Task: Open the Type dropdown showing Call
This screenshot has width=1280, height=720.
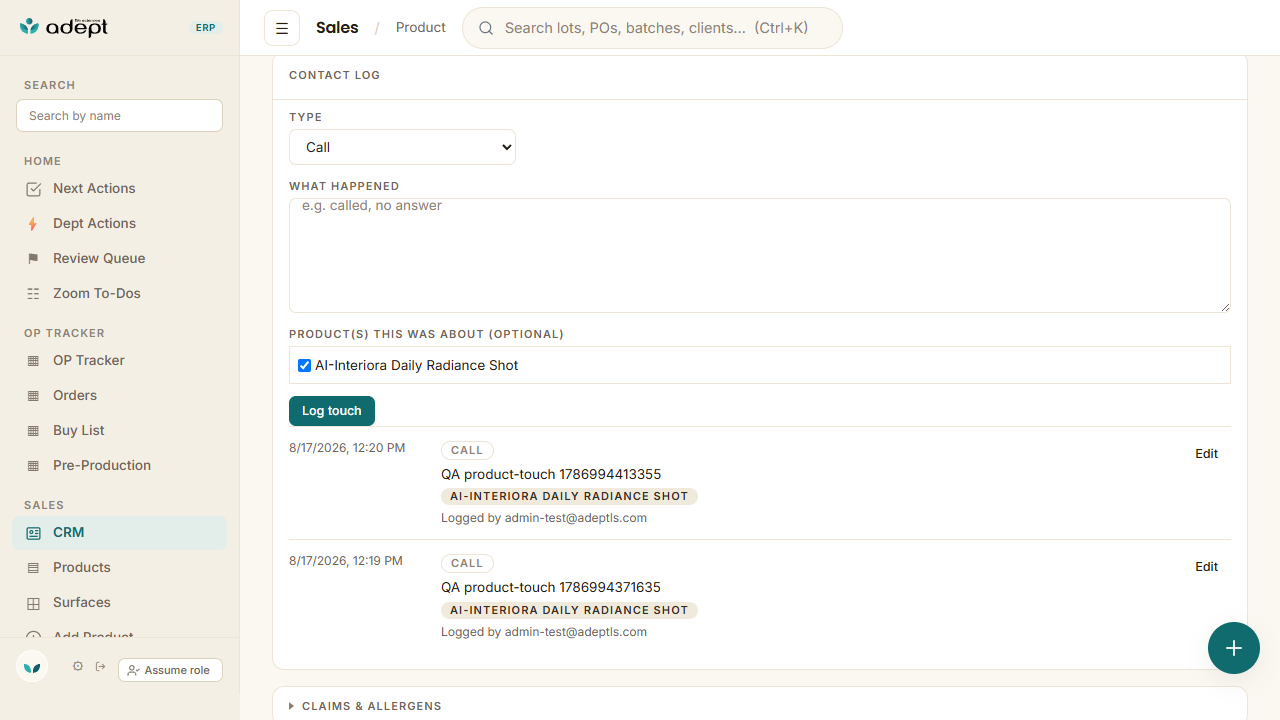Action: [x=402, y=147]
